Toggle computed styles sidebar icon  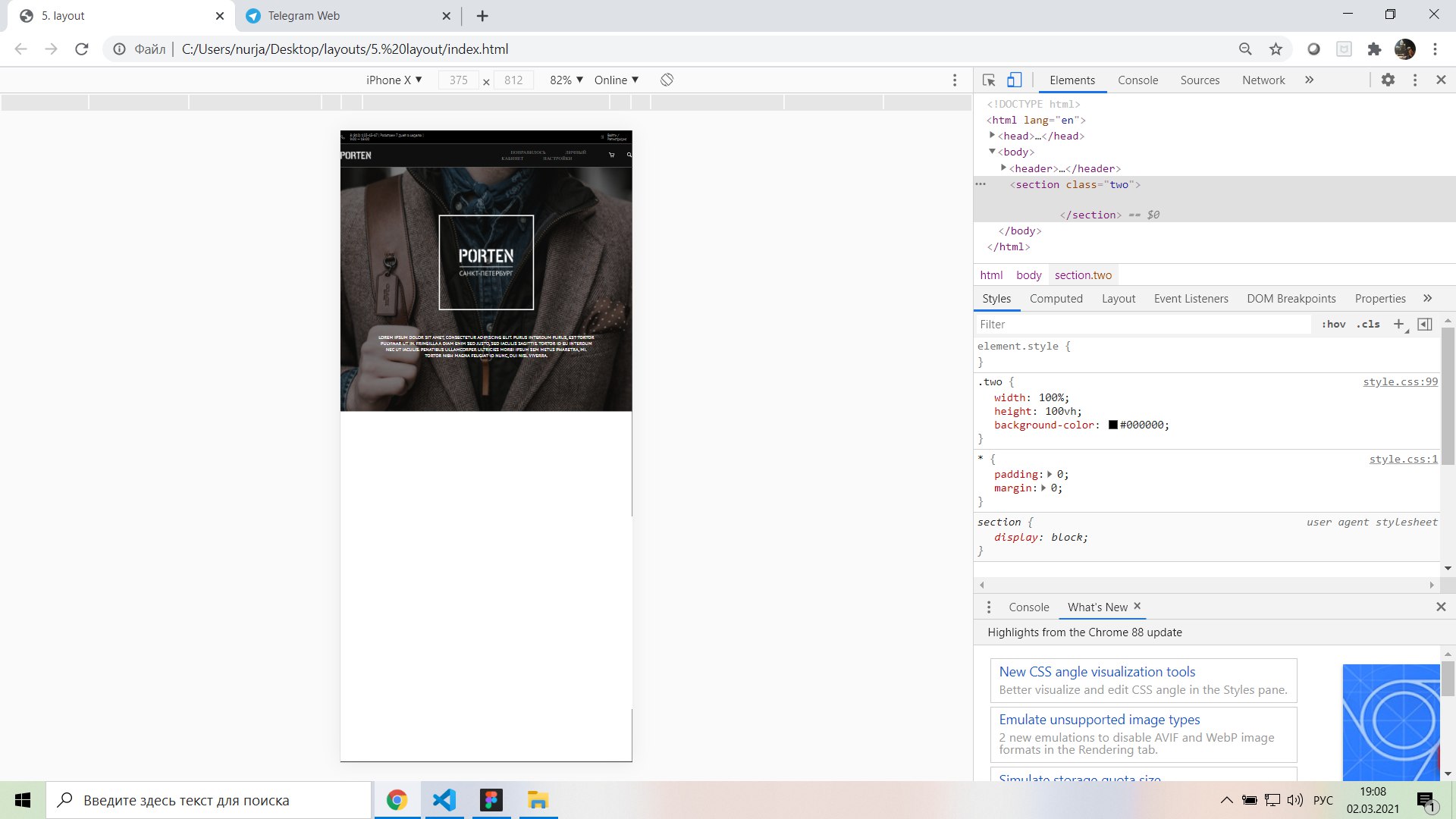click(1425, 325)
